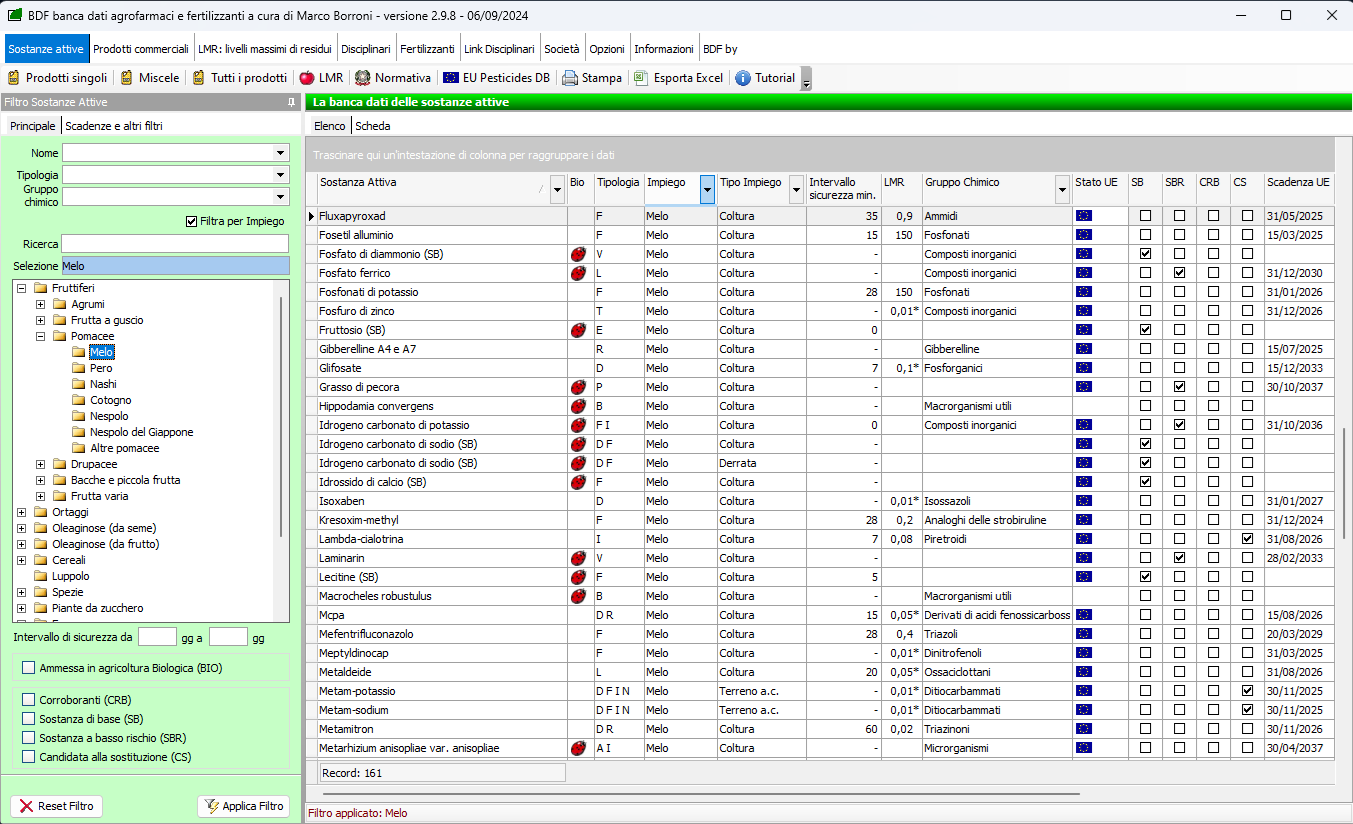
Task: Click the first Intervallo di sicurezza field
Action: click(157, 637)
